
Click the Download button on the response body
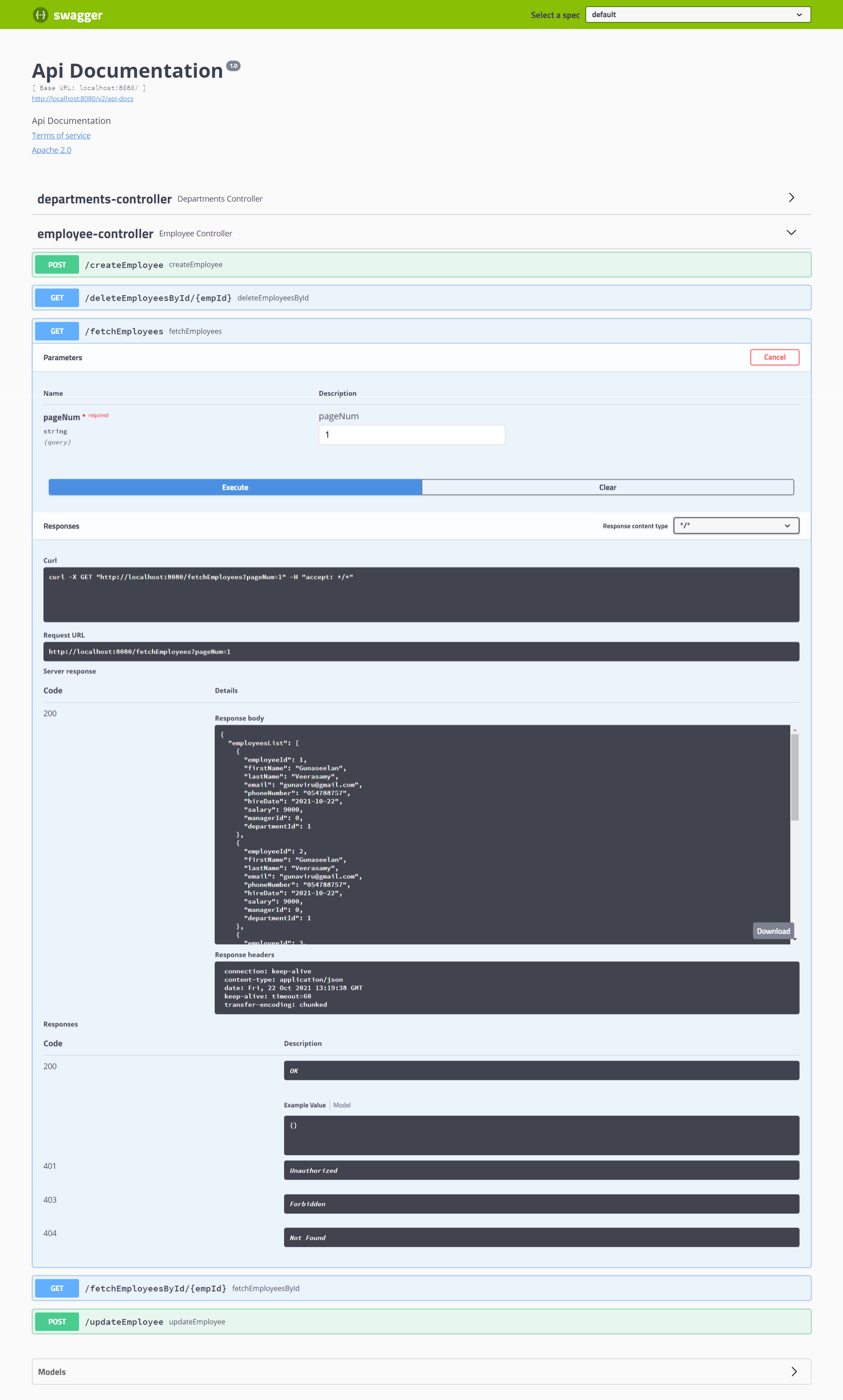coord(773,931)
